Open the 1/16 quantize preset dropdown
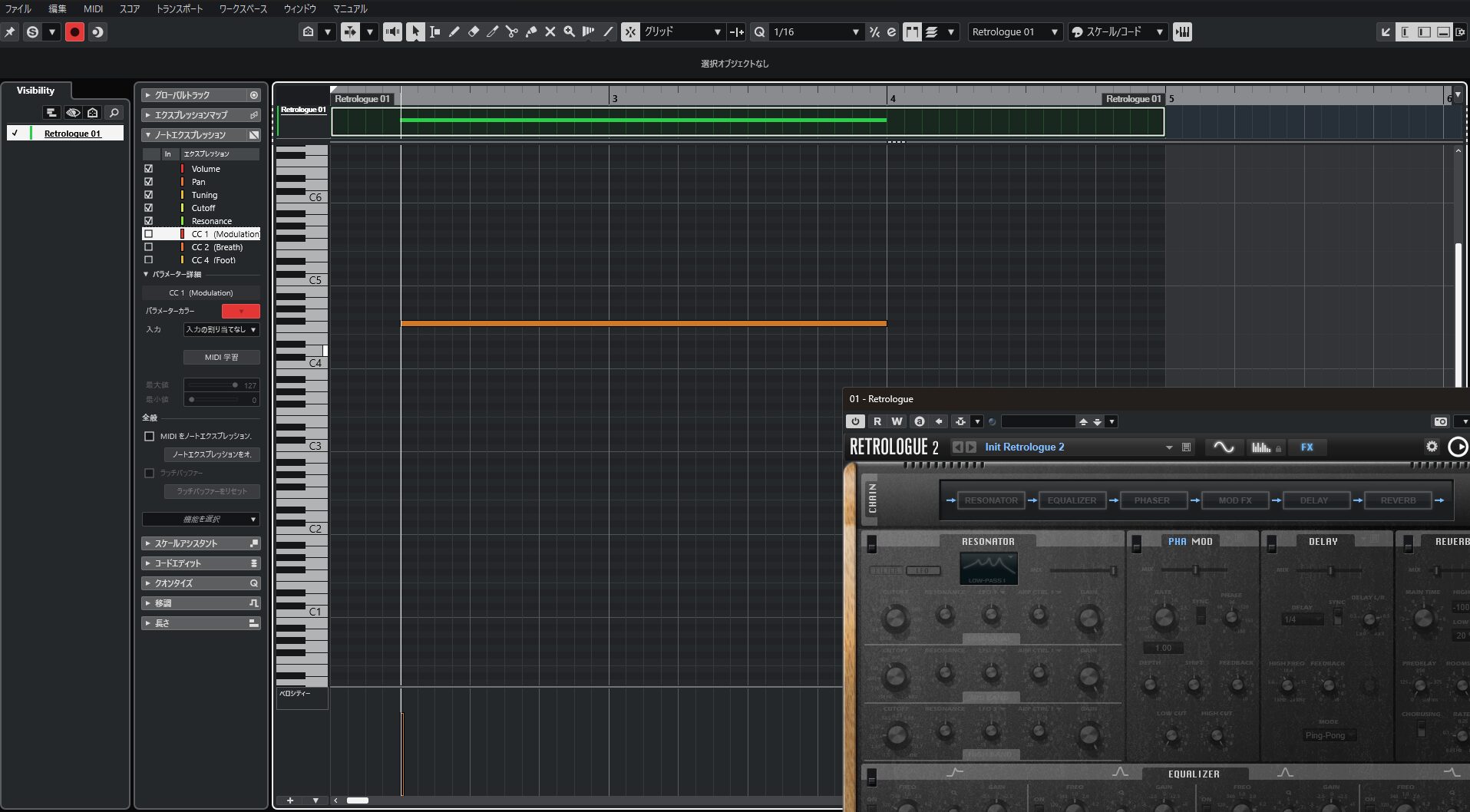This screenshot has width=1470, height=812. [x=816, y=31]
